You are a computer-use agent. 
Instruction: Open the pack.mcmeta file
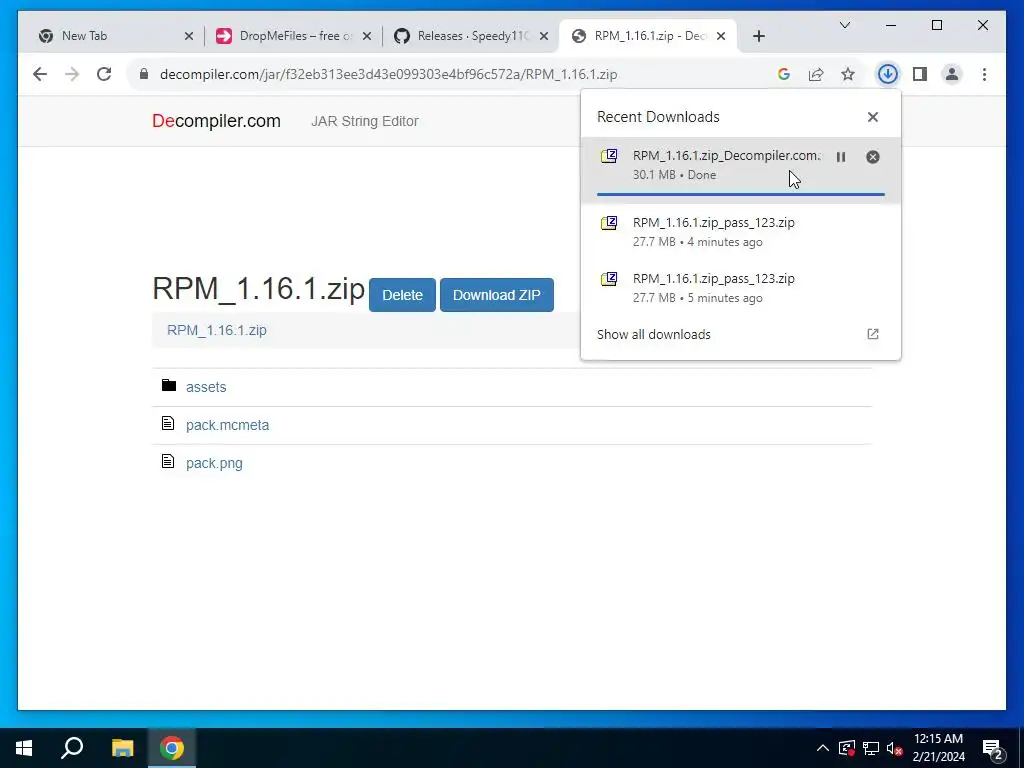coord(227,425)
